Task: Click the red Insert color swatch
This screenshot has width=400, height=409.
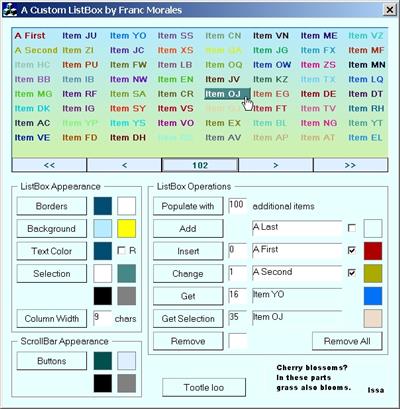Action: coord(373,251)
